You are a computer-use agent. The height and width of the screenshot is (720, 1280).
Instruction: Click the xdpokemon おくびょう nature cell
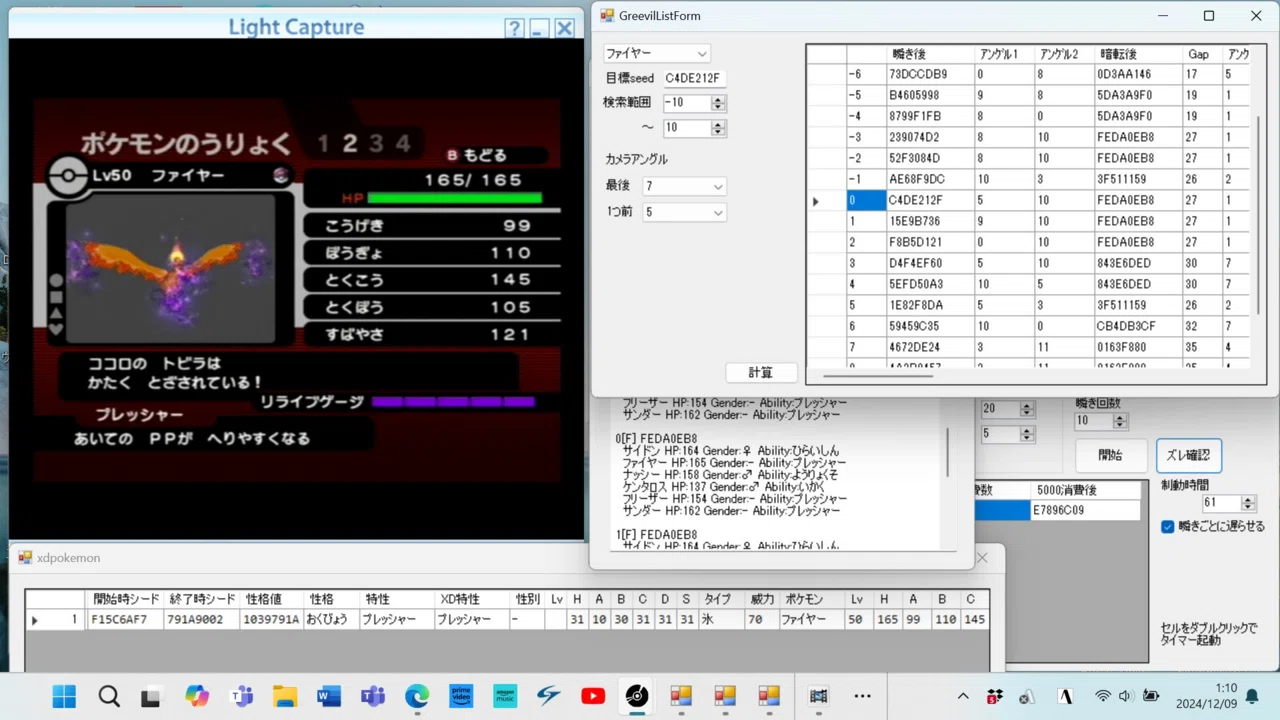click(330, 620)
